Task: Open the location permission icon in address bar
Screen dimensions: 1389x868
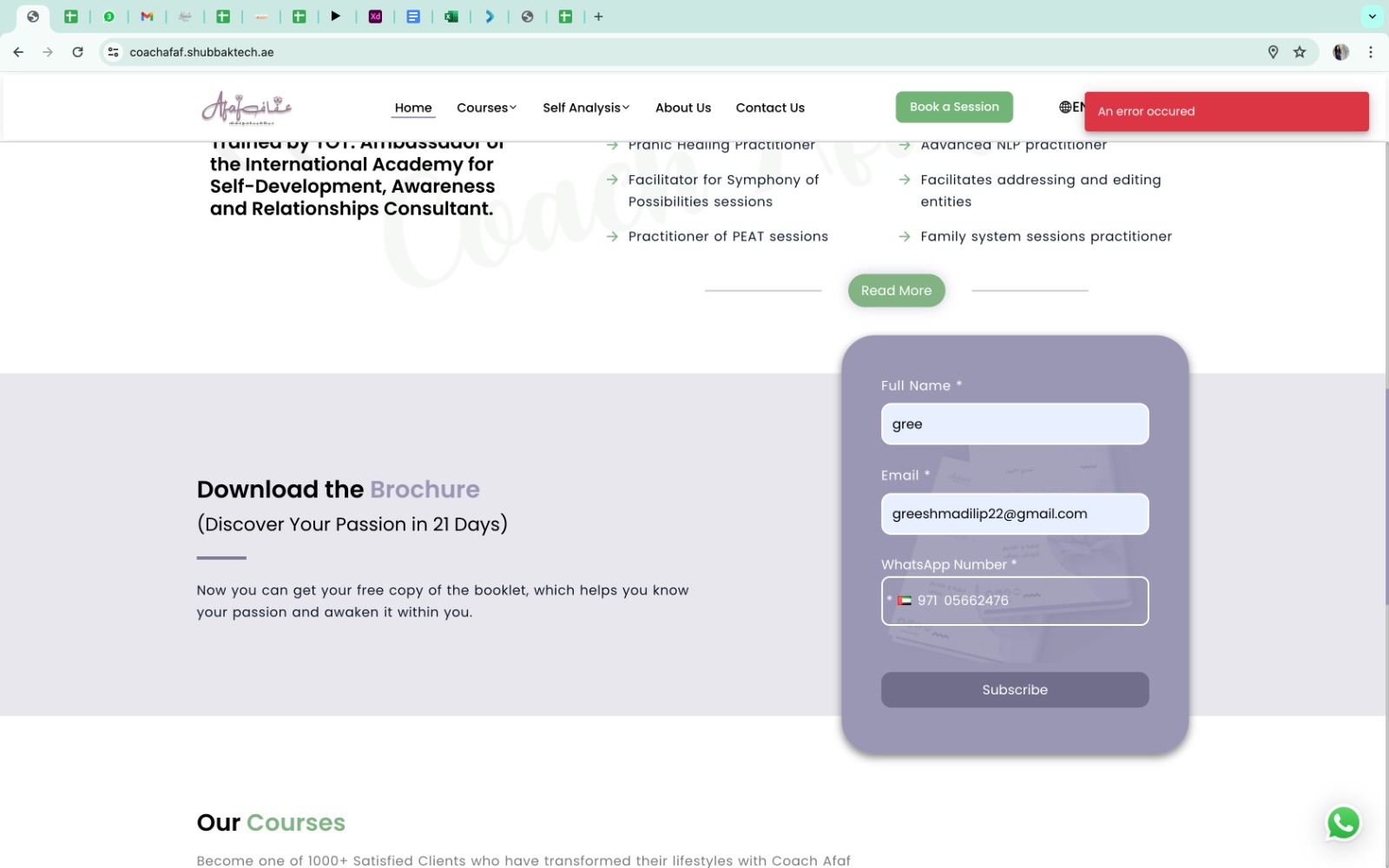Action: 1273,52
